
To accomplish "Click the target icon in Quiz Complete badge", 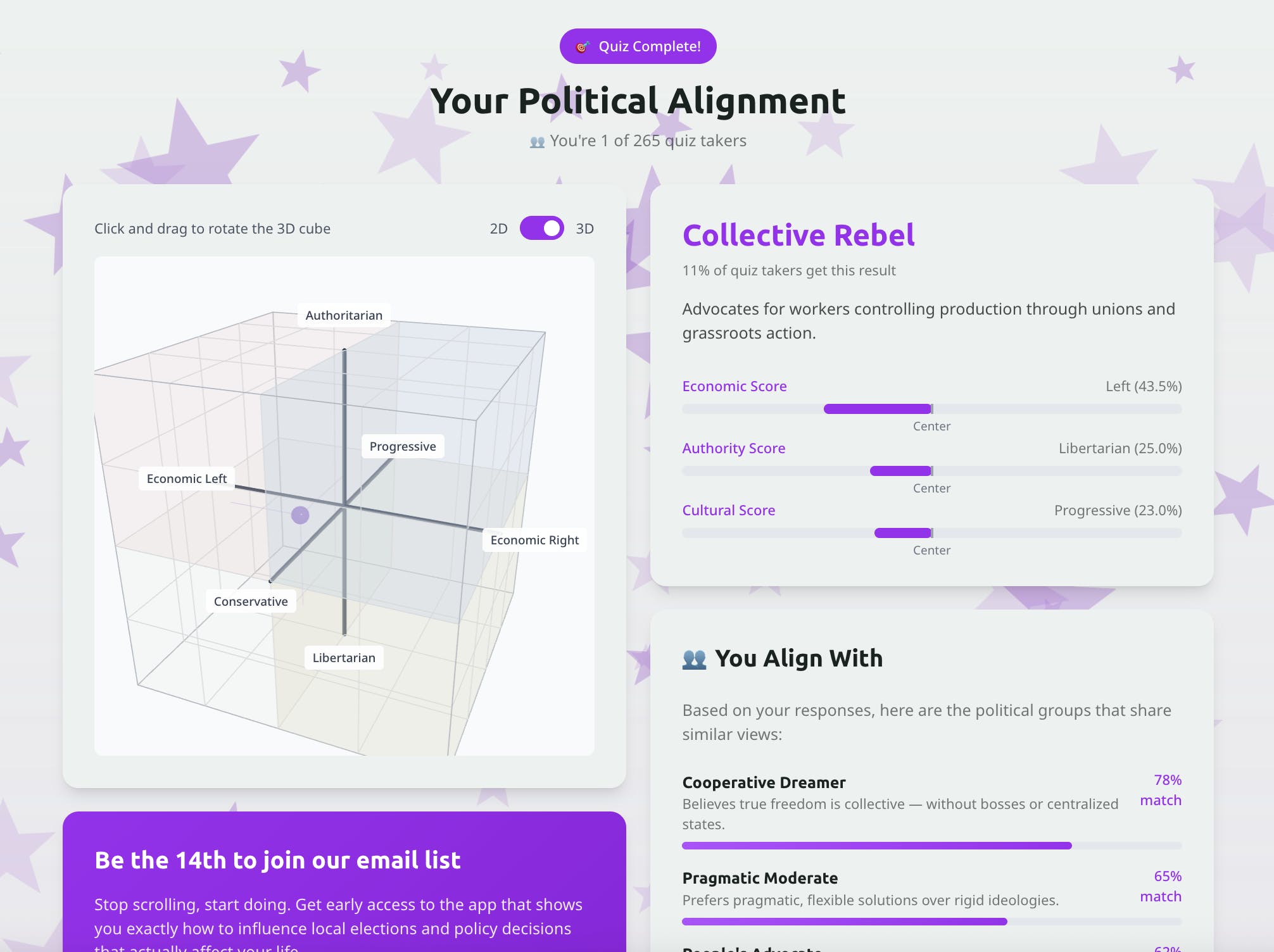I will point(582,47).
